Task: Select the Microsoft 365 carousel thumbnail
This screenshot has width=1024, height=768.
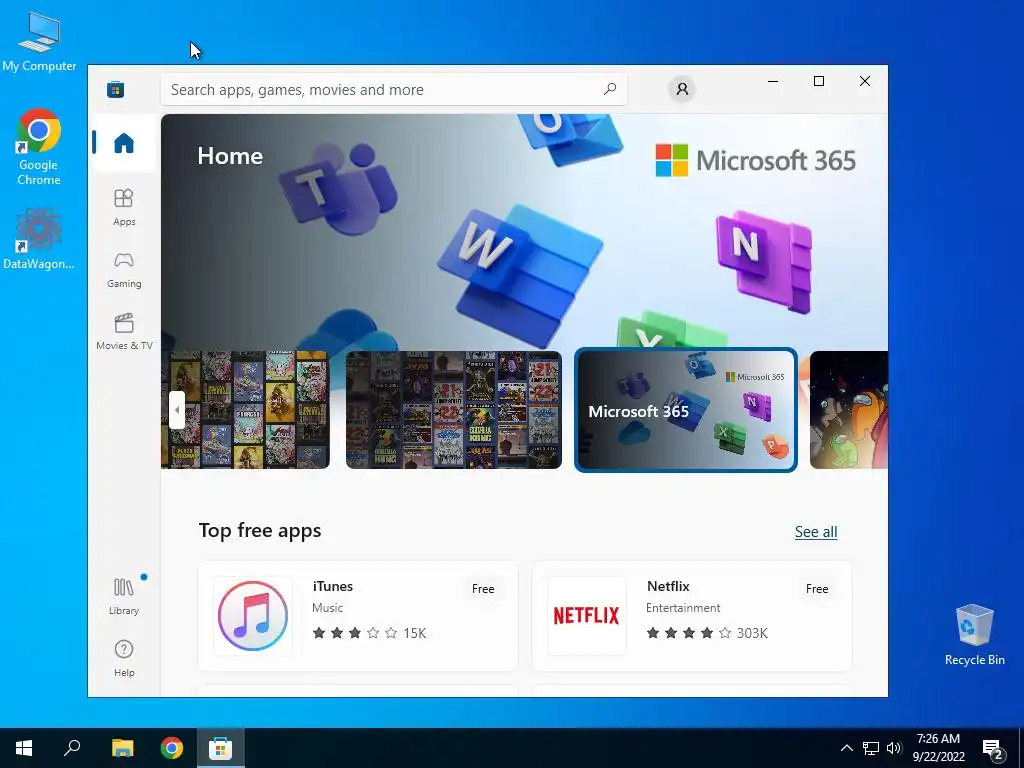Action: coord(686,410)
